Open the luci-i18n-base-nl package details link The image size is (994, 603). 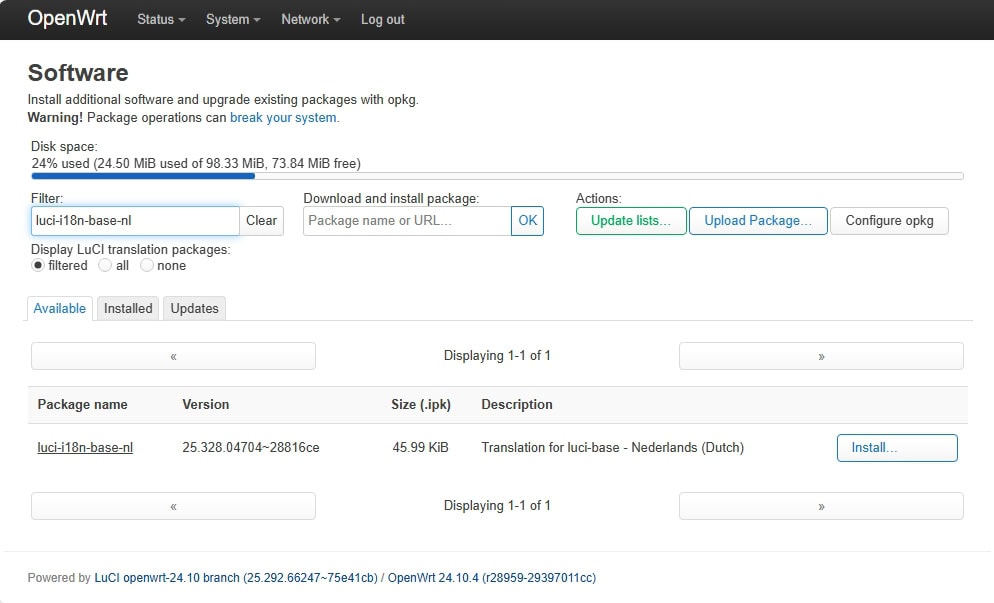click(86, 448)
